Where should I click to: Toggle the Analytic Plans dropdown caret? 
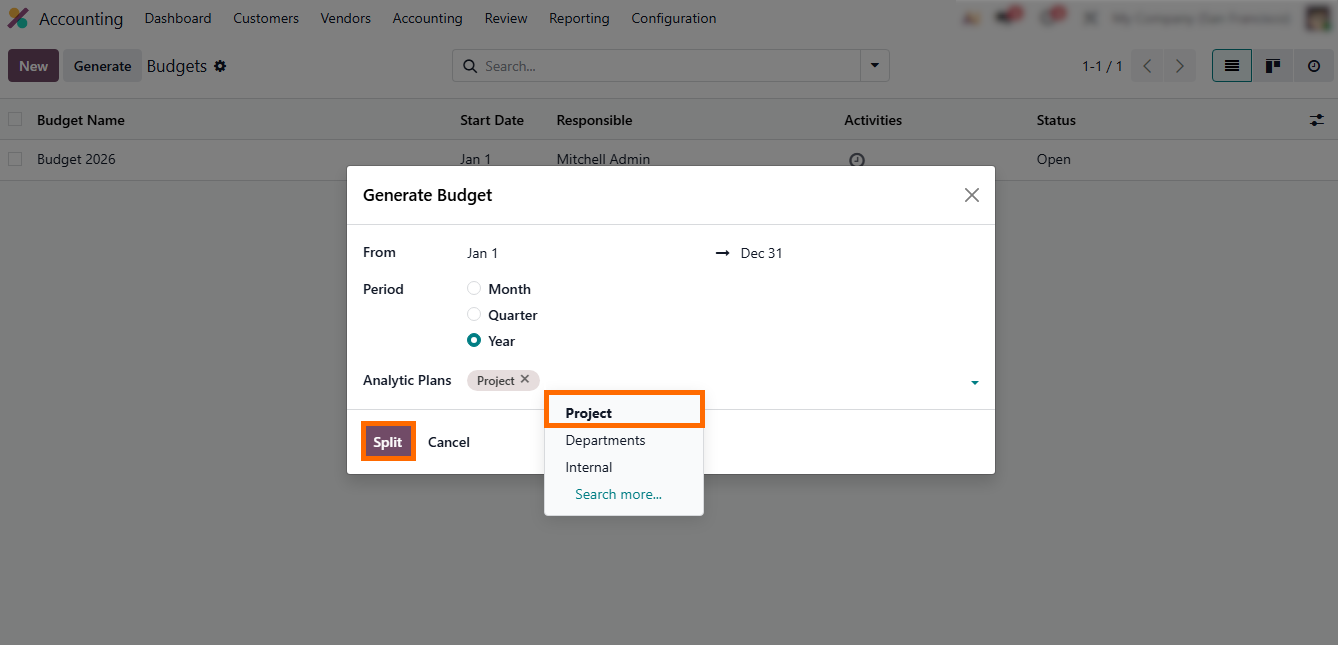974,383
